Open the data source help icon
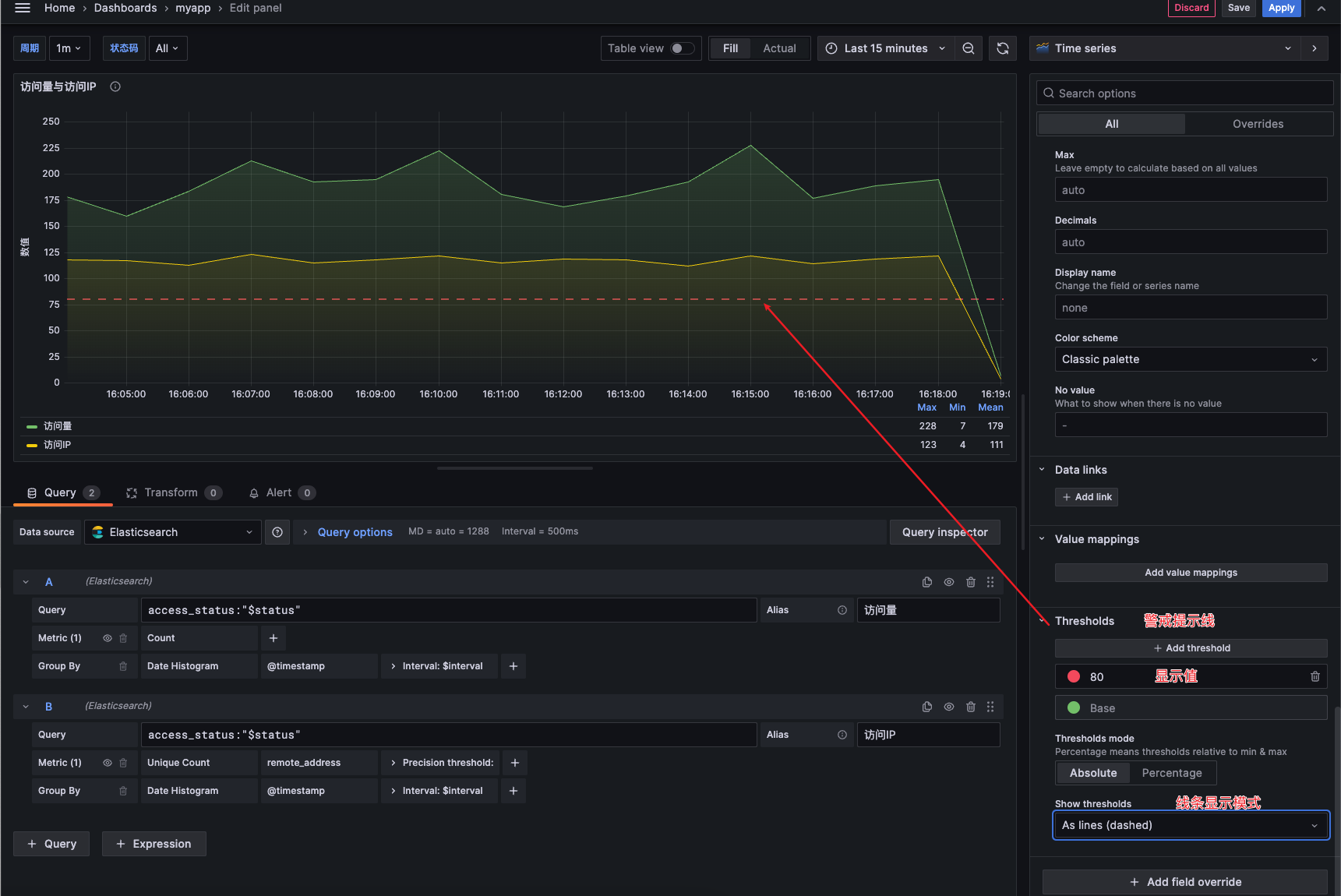1341x896 pixels. click(x=277, y=532)
